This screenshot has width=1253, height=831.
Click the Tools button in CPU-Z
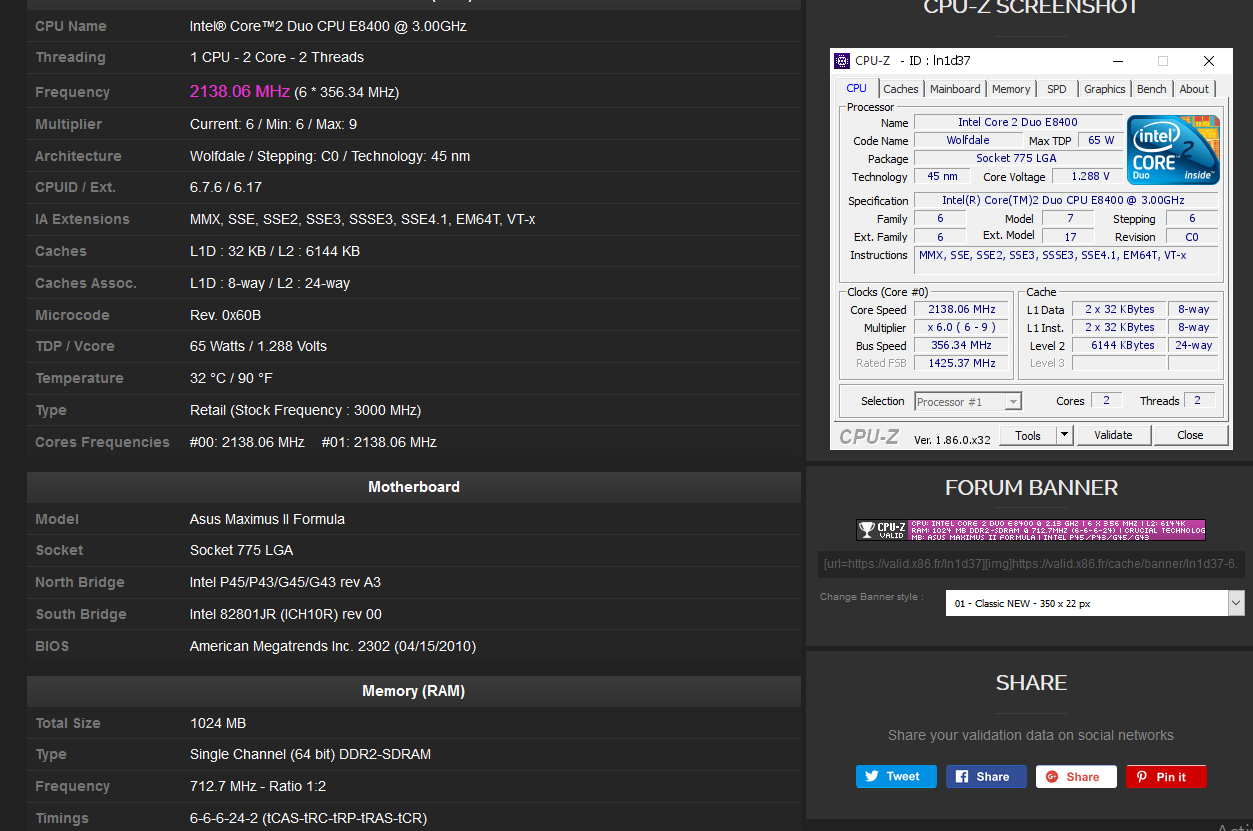point(1028,435)
